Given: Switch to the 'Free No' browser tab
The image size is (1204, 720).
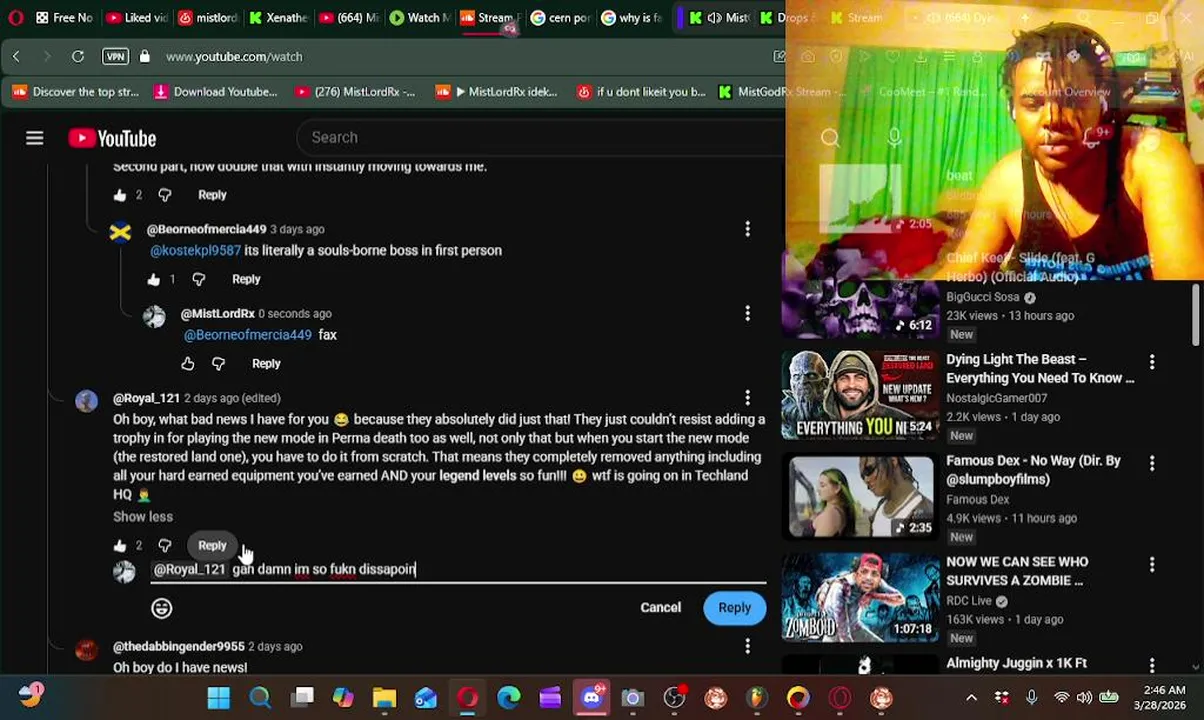Looking at the screenshot, I should (x=63, y=18).
